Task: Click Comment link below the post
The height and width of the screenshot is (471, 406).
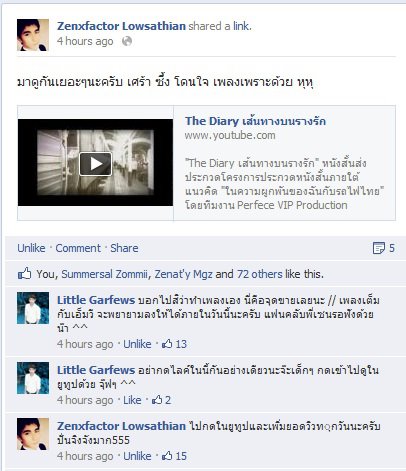Action: [78, 248]
